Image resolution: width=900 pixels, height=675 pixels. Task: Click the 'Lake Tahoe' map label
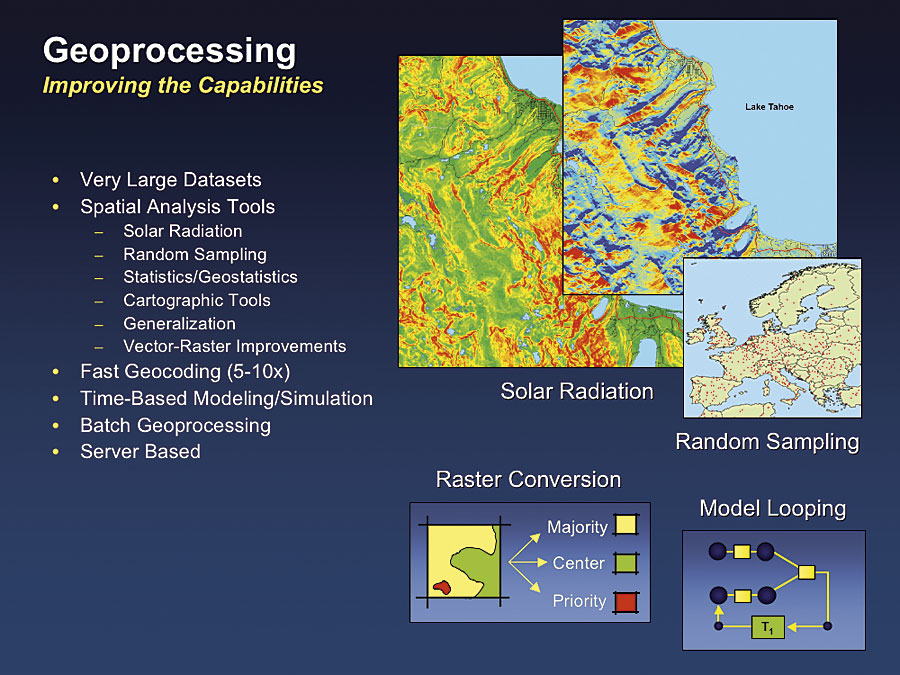(769, 107)
